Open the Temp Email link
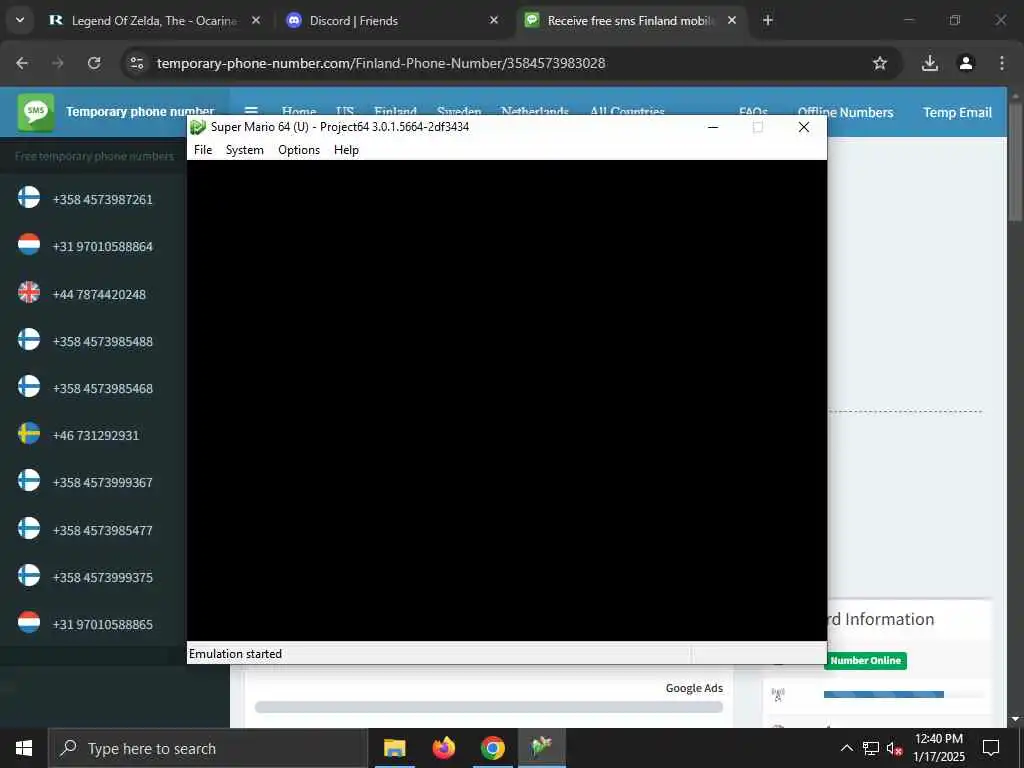The width and height of the screenshot is (1024, 768). coord(957,112)
